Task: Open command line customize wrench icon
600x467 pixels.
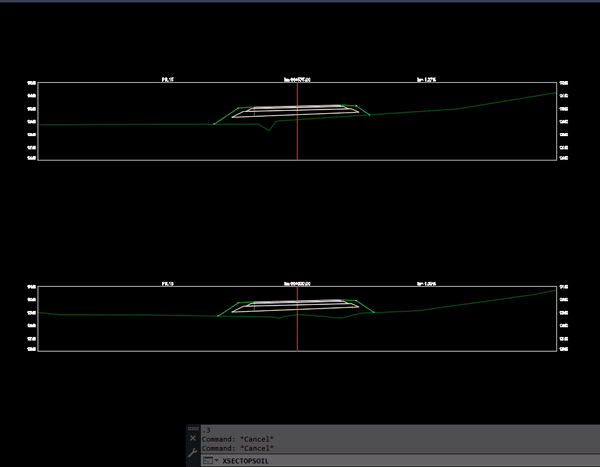Action: [x=193, y=451]
